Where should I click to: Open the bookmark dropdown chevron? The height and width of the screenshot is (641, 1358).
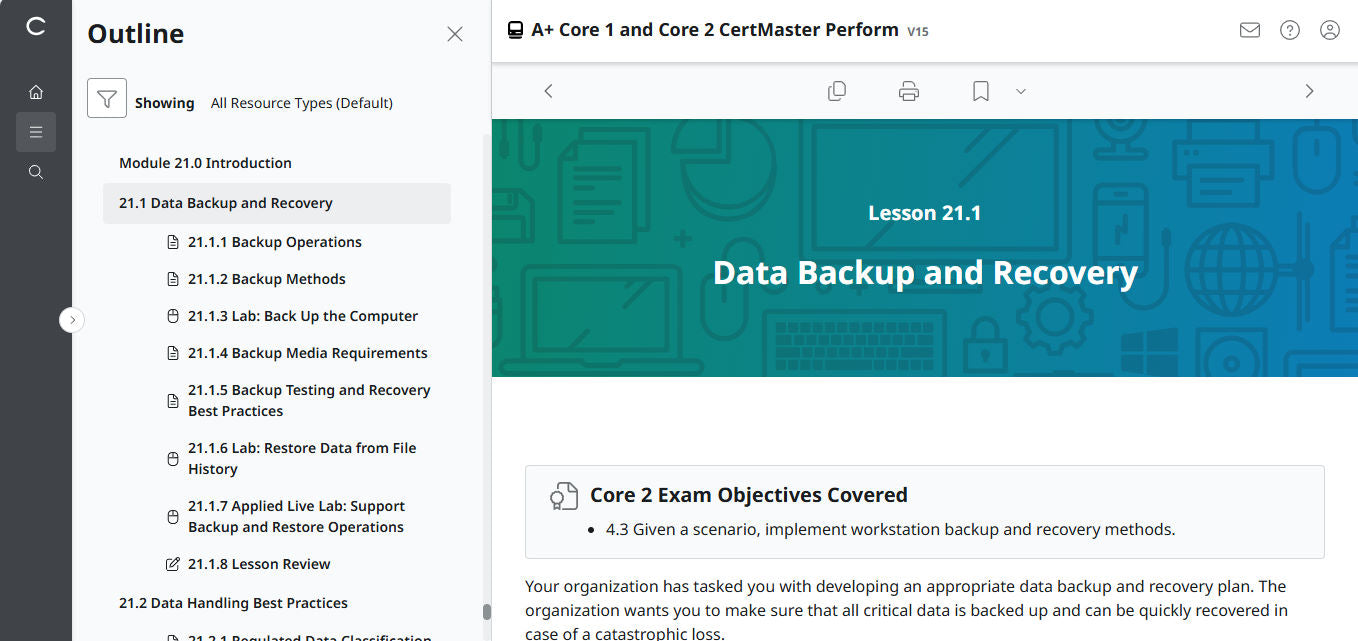(x=1020, y=91)
